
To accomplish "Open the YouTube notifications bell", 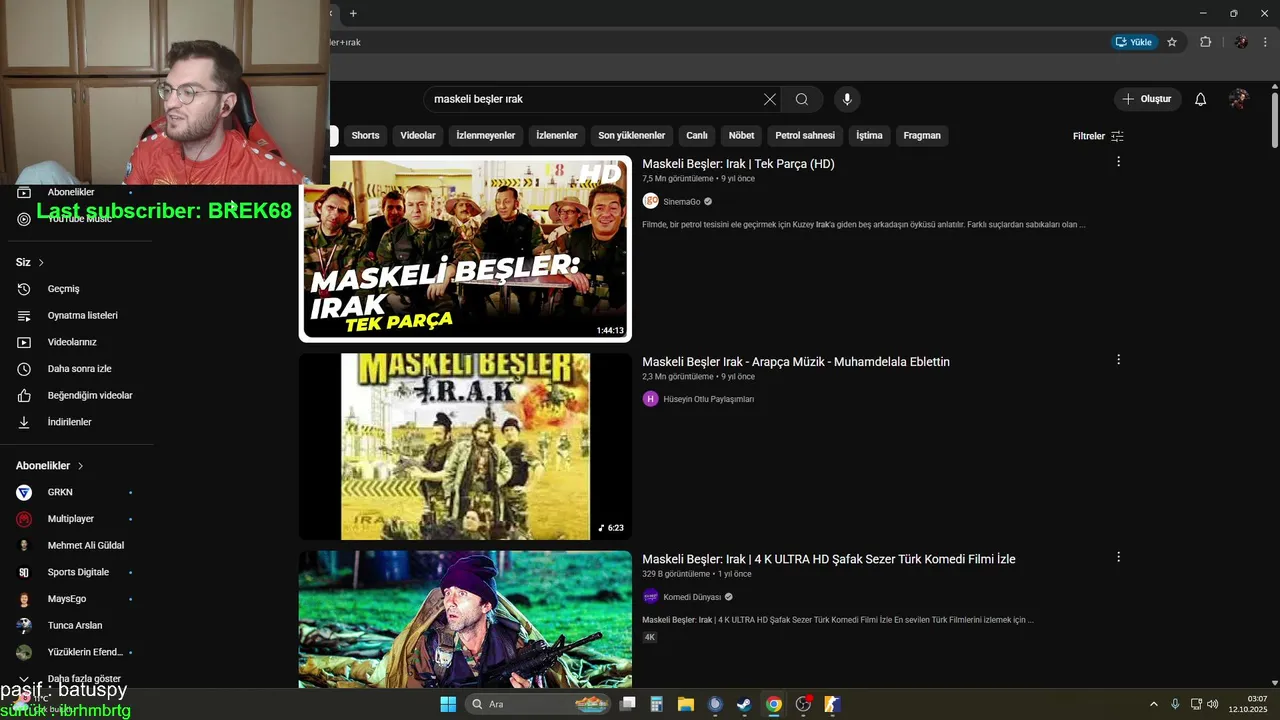I will pos(1200,99).
